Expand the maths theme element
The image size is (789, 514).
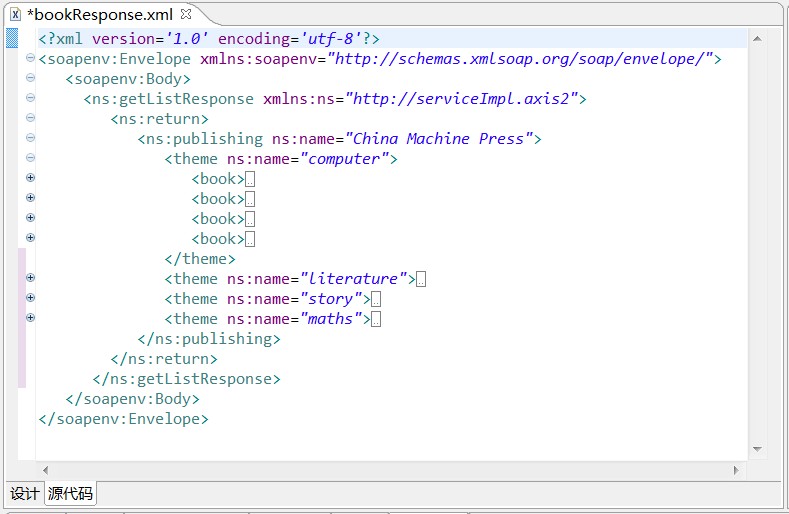[x=30, y=318]
